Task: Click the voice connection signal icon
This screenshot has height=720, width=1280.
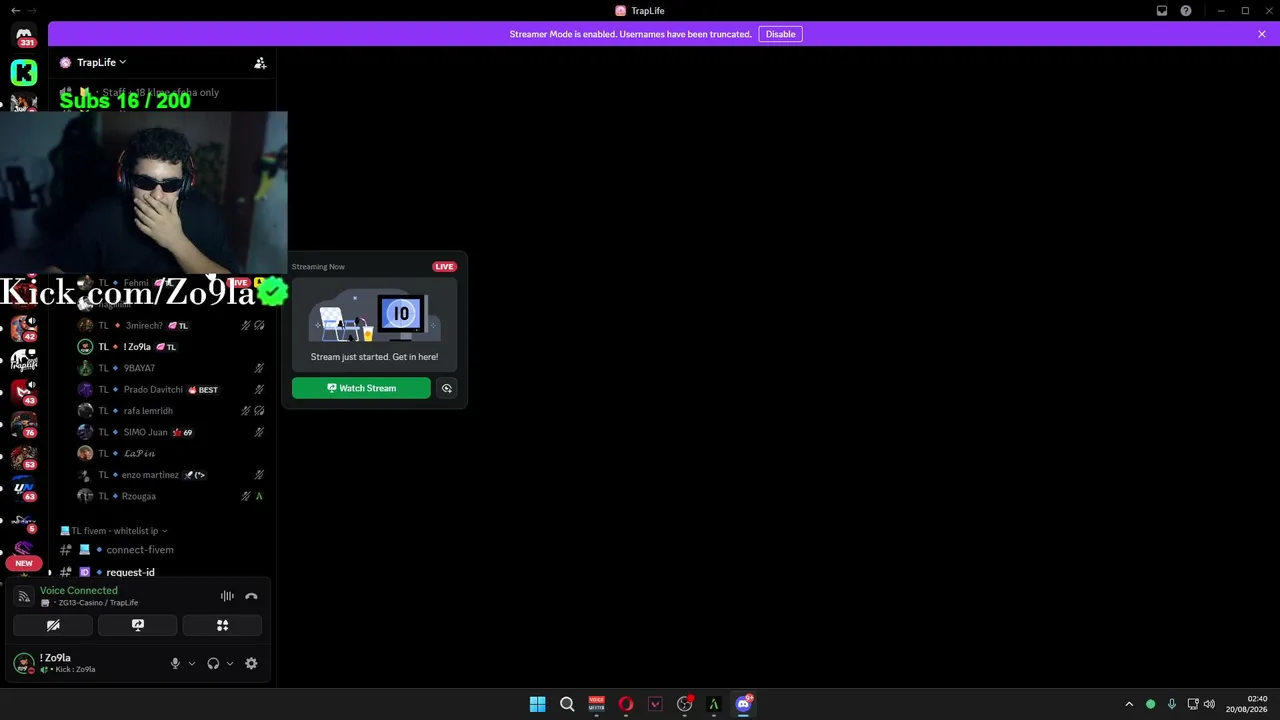Action: pos(24,596)
